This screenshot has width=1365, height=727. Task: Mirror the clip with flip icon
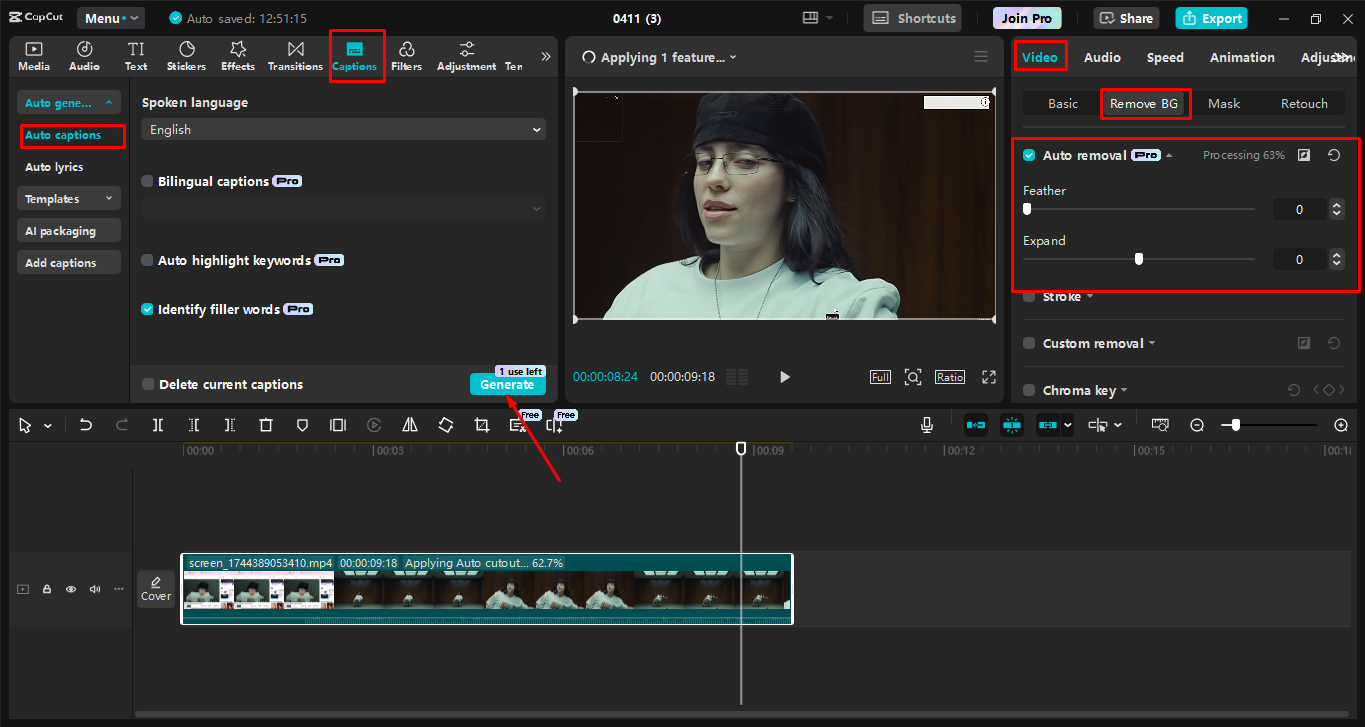click(x=410, y=425)
